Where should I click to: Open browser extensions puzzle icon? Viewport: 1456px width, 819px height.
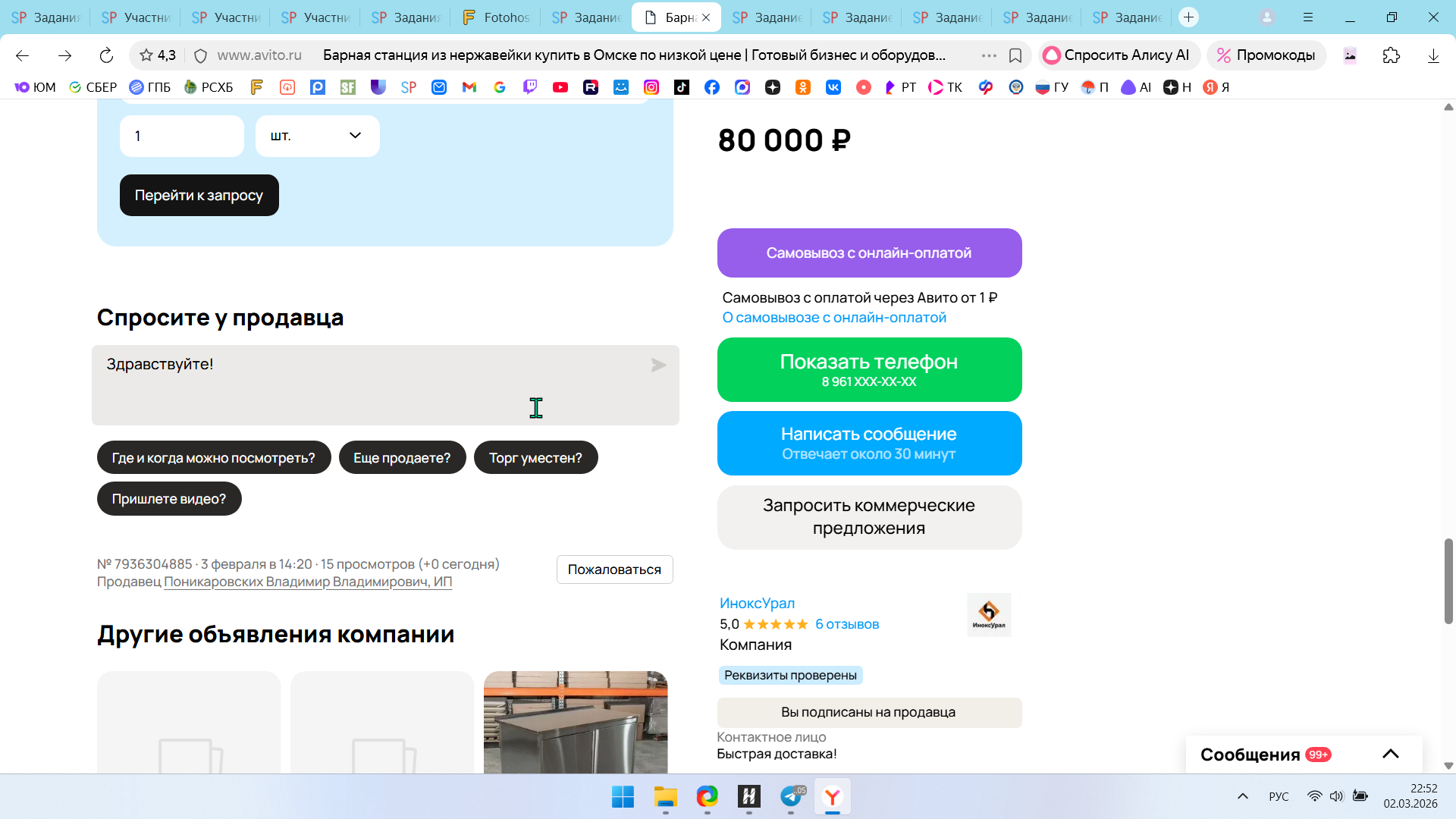tap(1391, 55)
